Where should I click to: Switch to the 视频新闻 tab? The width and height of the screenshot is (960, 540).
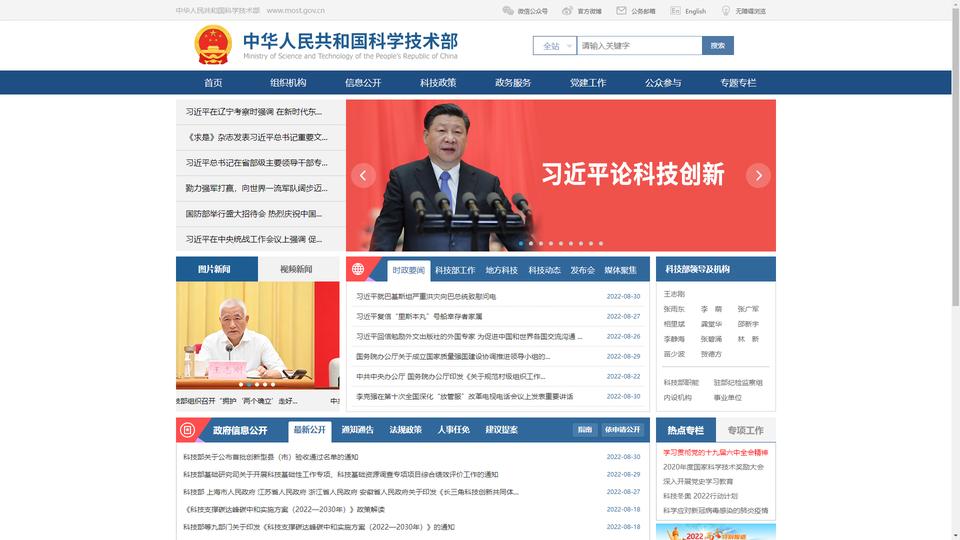[x=298, y=269]
